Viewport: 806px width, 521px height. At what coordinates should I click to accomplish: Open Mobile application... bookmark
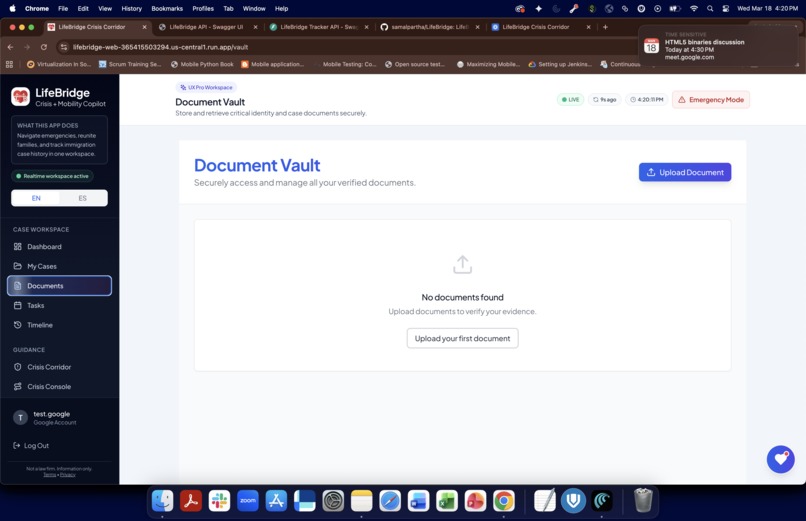pyautogui.click(x=272, y=64)
